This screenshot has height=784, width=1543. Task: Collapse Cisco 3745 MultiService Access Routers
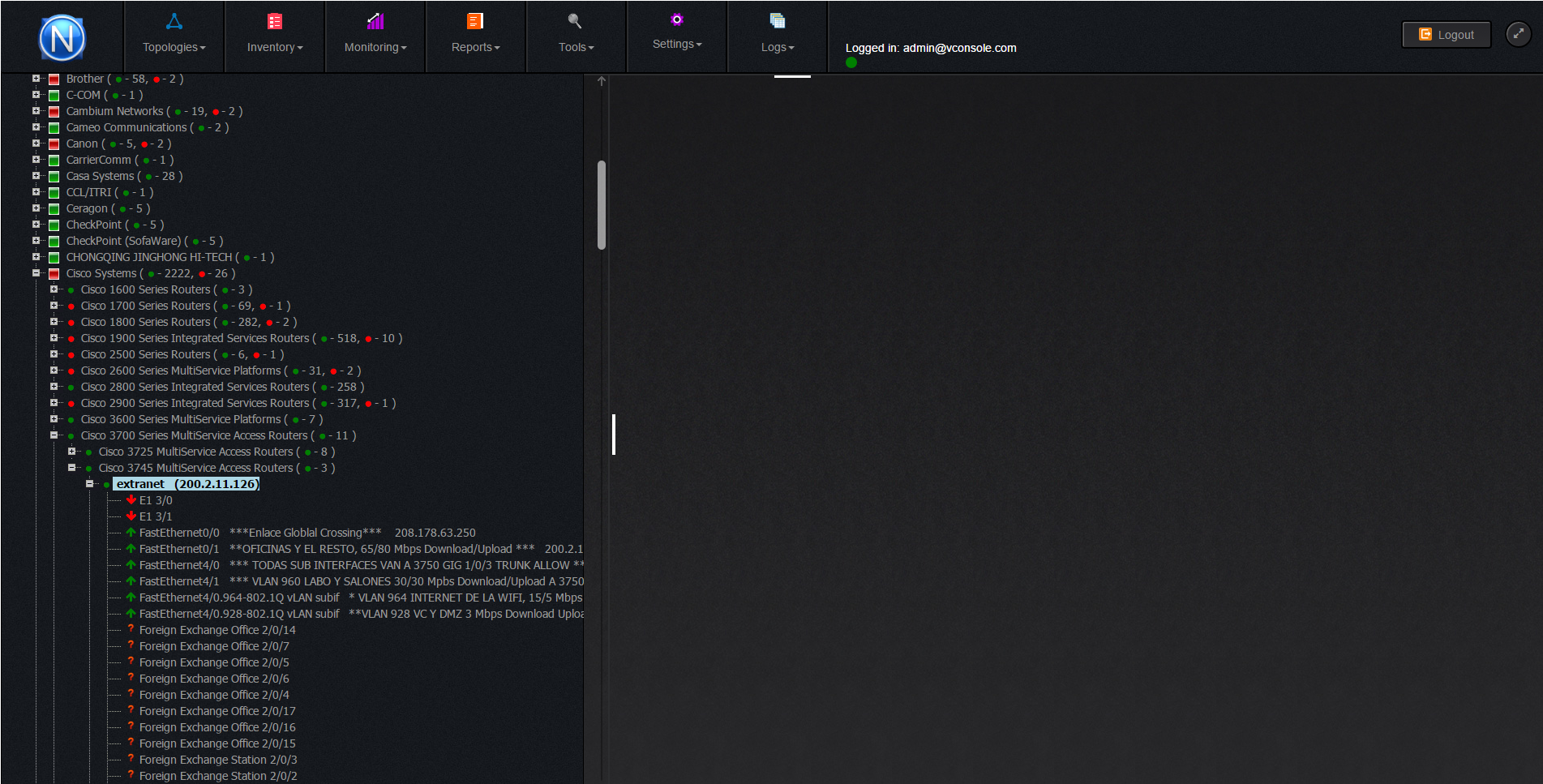coord(71,468)
